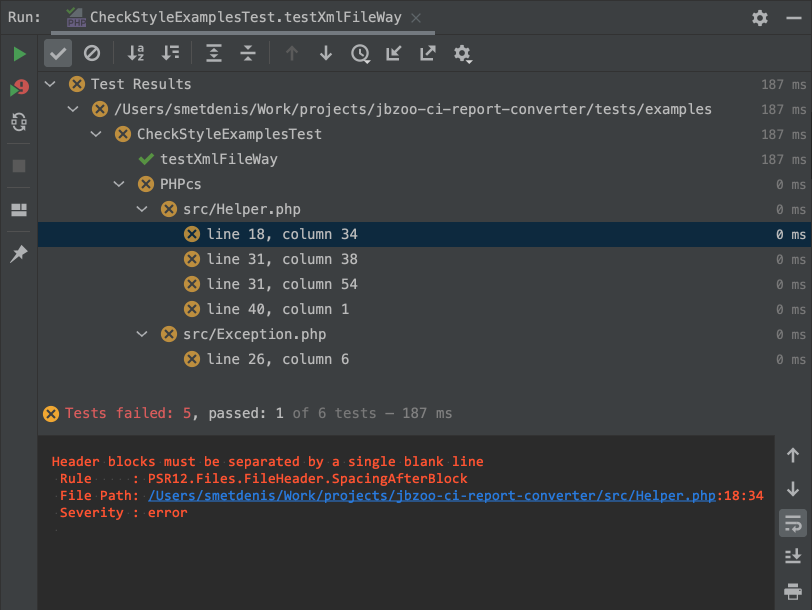Image resolution: width=812 pixels, height=610 pixels.
Task: Expand all test nodes
Action: [214, 53]
